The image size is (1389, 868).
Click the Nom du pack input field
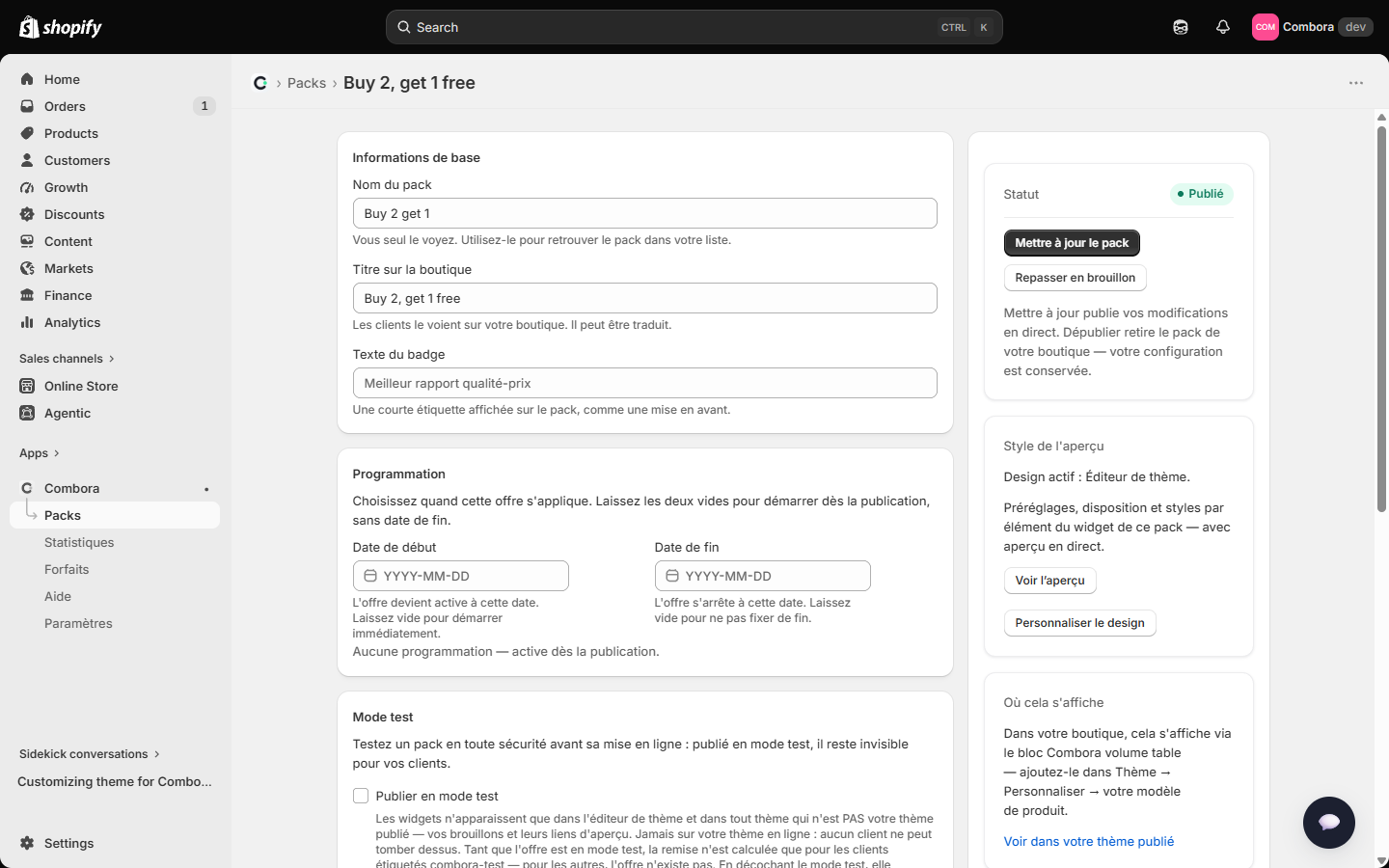click(645, 213)
